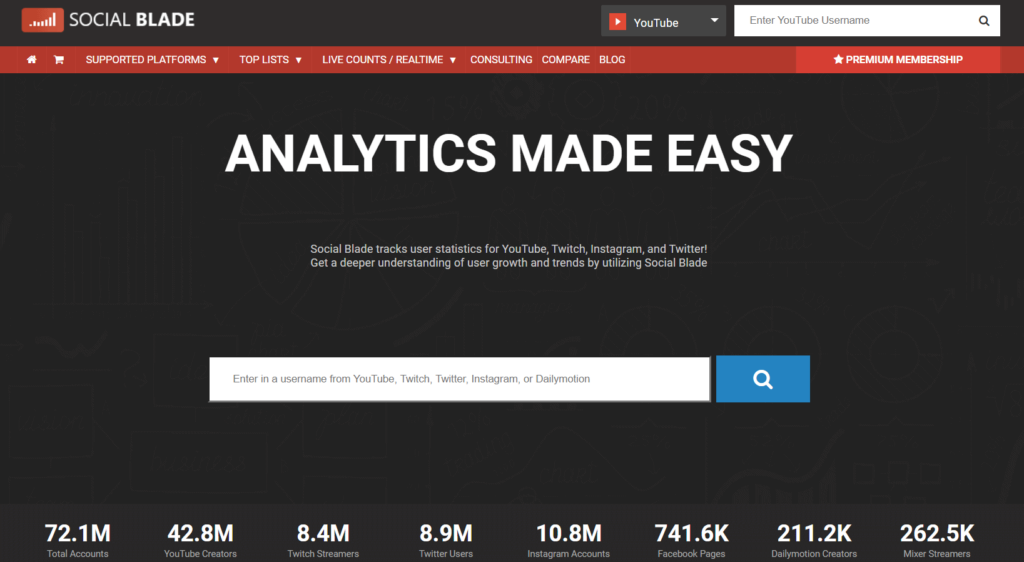The height and width of the screenshot is (562, 1024).
Task: Expand Live Counts / Realtime menu
Action: [389, 59]
